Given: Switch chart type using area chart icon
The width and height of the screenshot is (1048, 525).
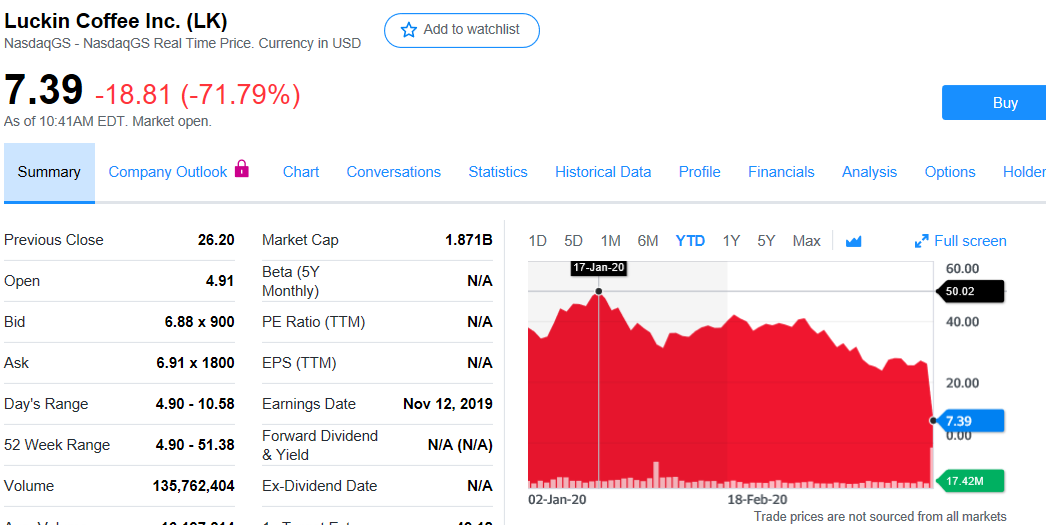Looking at the screenshot, I should click(854, 241).
